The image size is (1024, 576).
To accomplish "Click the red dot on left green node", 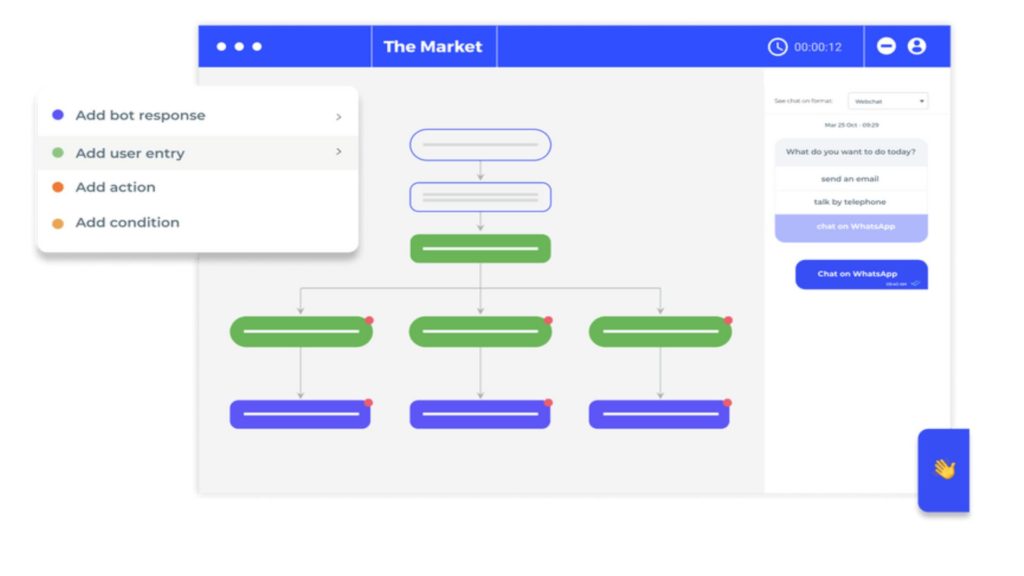I will click(369, 320).
